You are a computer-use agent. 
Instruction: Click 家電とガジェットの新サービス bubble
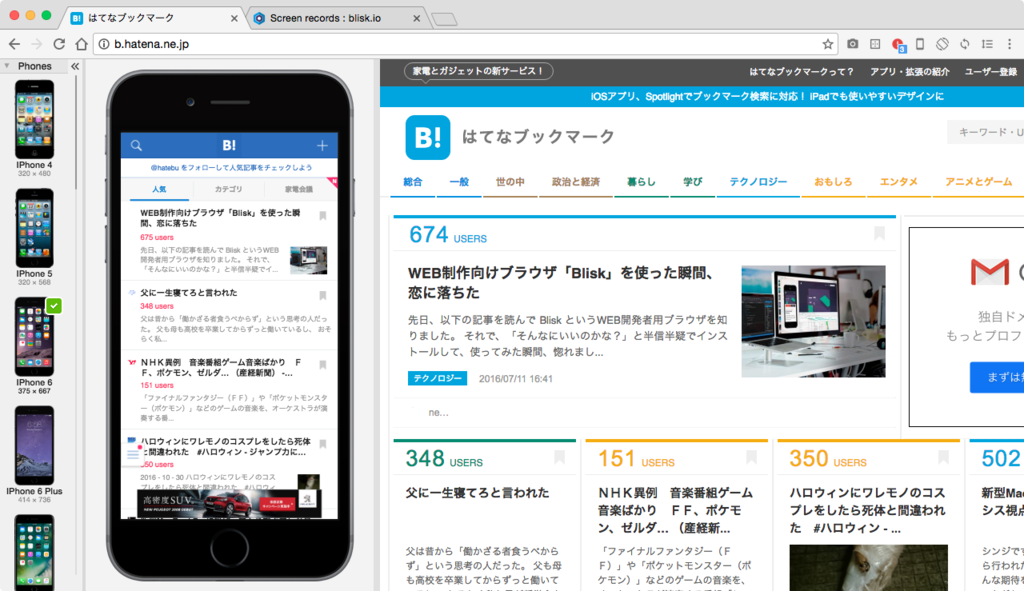478,71
